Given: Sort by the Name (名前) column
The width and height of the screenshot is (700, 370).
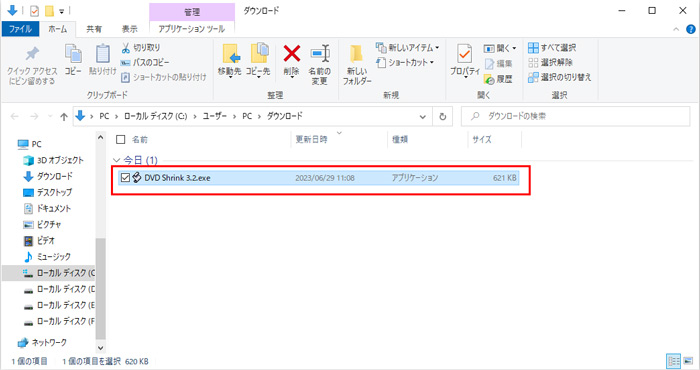Looking at the screenshot, I should coord(140,140).
